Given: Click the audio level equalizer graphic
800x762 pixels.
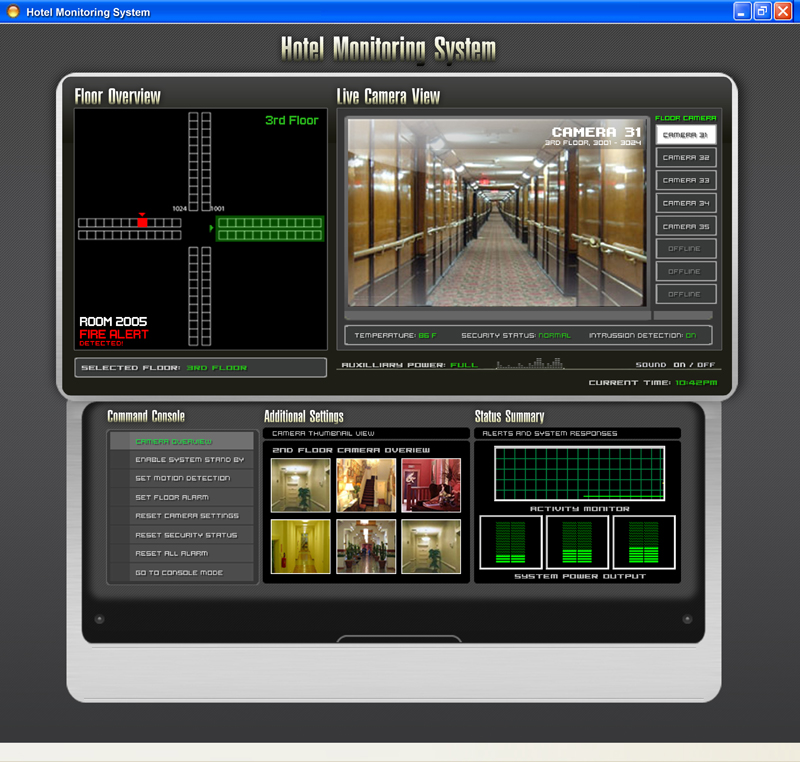Looking at the screenshot, I should click(530, 363).
